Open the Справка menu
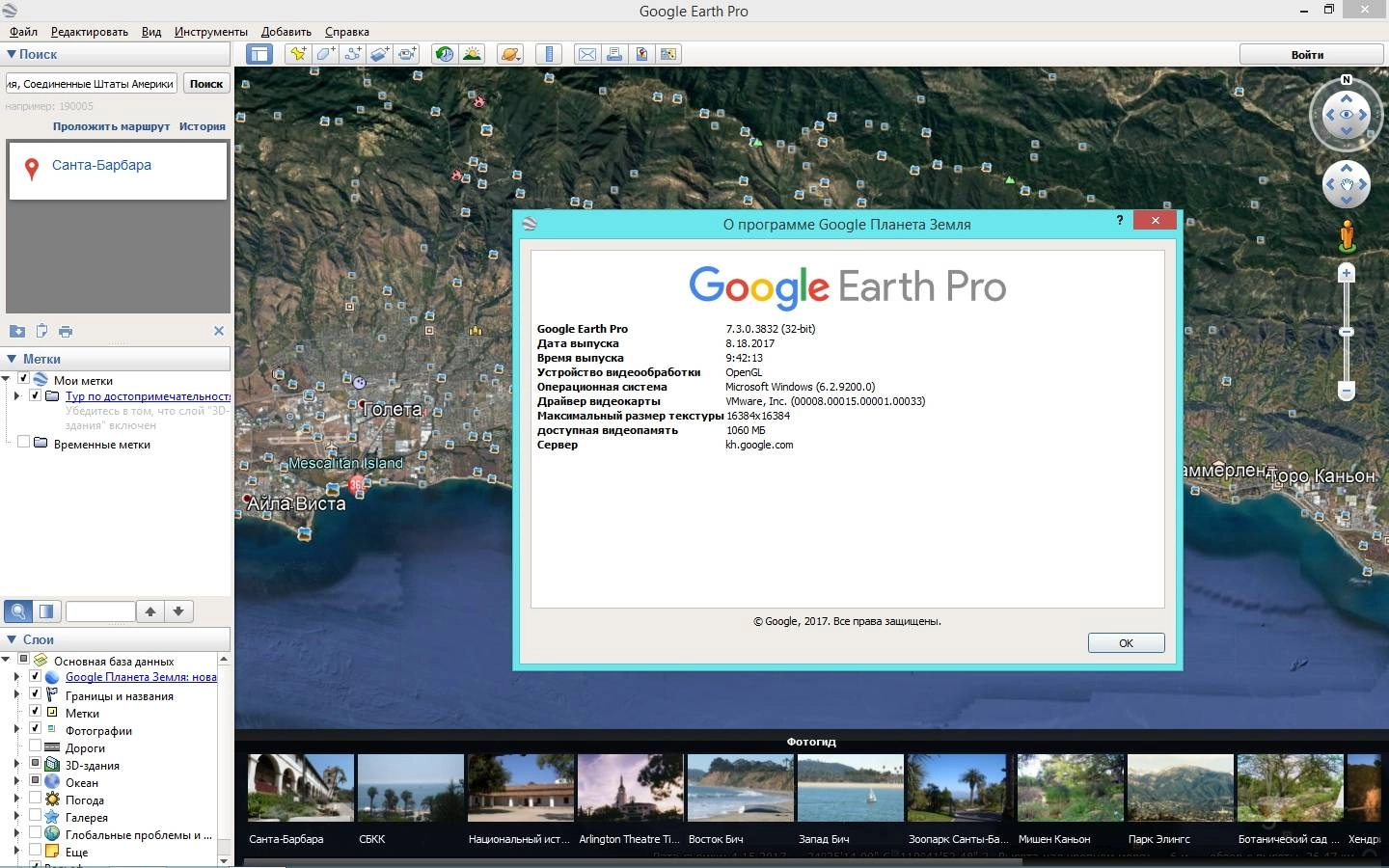This screenshot has width=1389, height=868. [346, 31]
